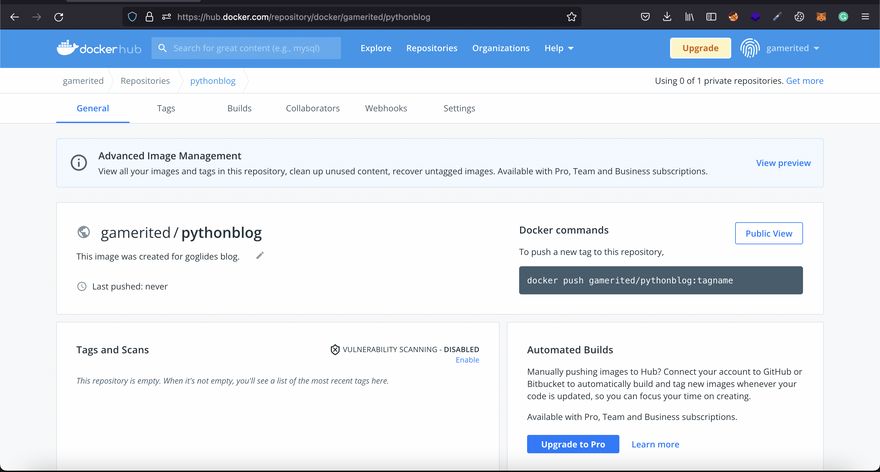The width and height of the screenshot is (880, 472).
Task: Switch to the Tags tab
Action: 166,108
